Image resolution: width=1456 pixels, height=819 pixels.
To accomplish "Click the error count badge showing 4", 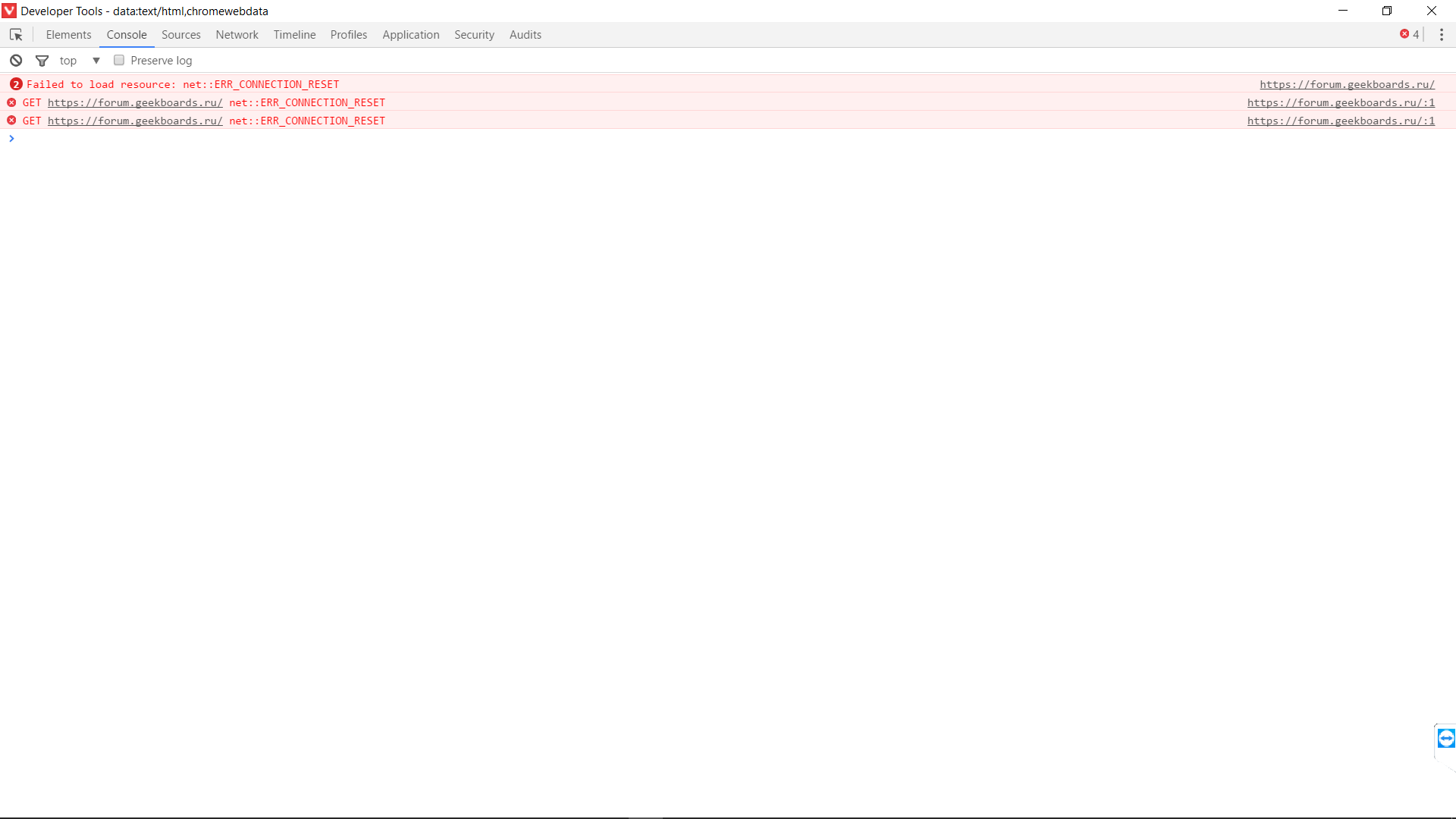I will tap(1410, 34).
